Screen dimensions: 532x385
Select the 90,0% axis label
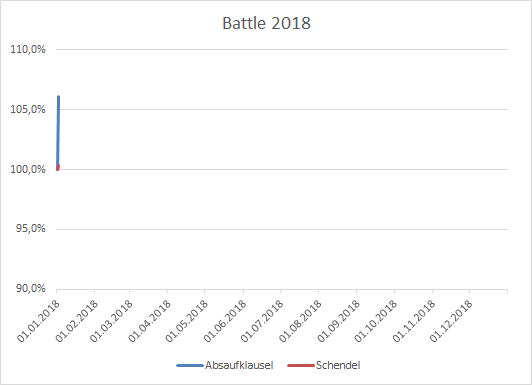(31, 289)
